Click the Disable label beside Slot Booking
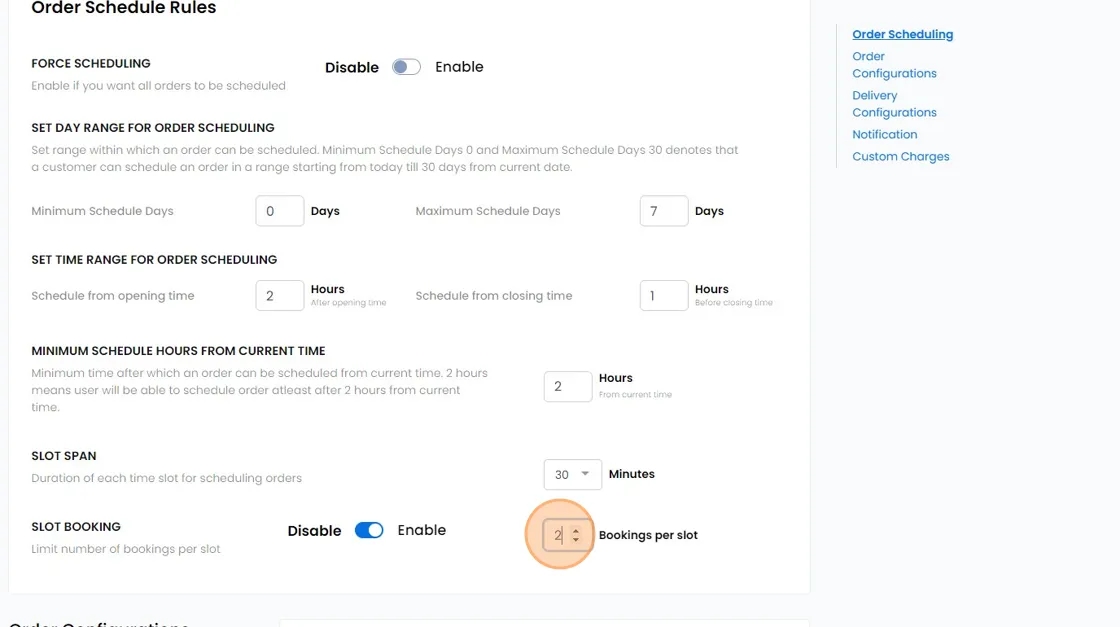Viewport: 1120px width, 627px height. [x=314, y=531]
